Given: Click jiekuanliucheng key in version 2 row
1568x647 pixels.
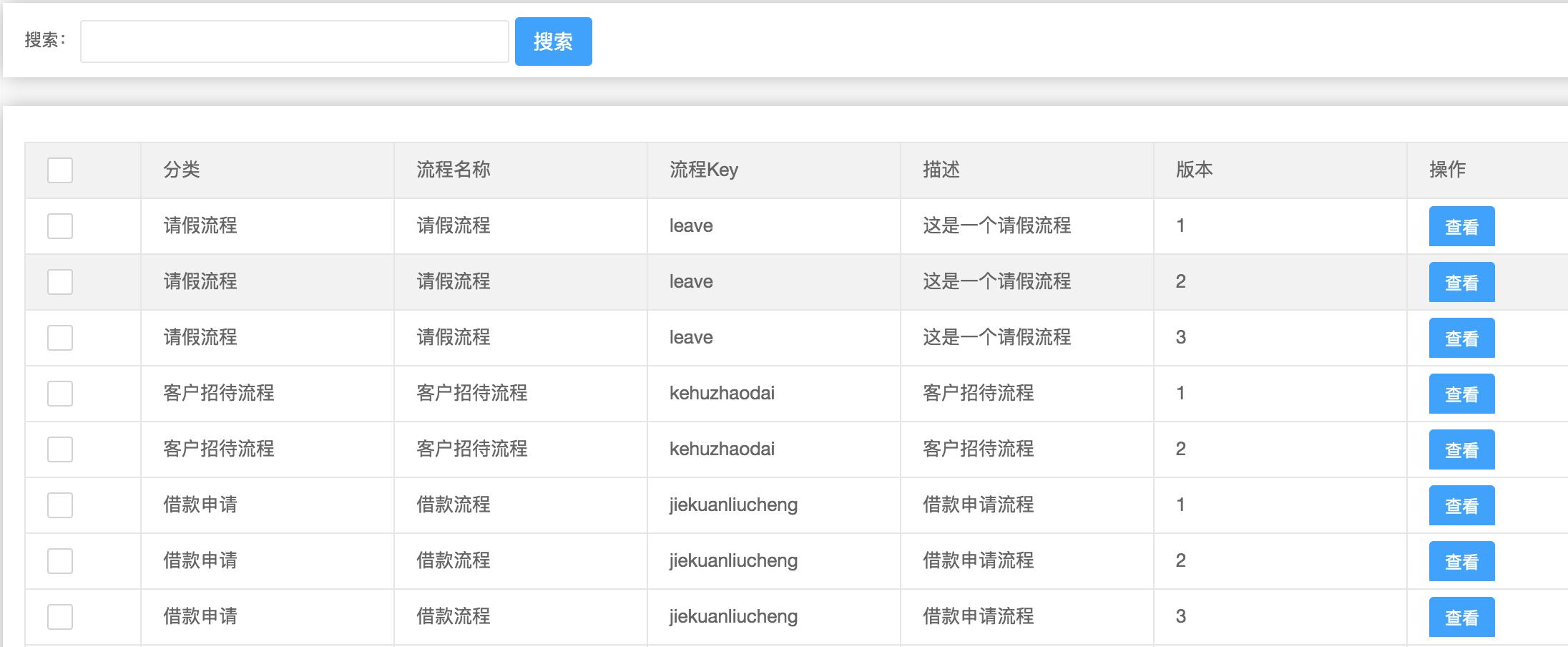Looking at the screenshot, I should pyautogui.click(x=733, y=561).
